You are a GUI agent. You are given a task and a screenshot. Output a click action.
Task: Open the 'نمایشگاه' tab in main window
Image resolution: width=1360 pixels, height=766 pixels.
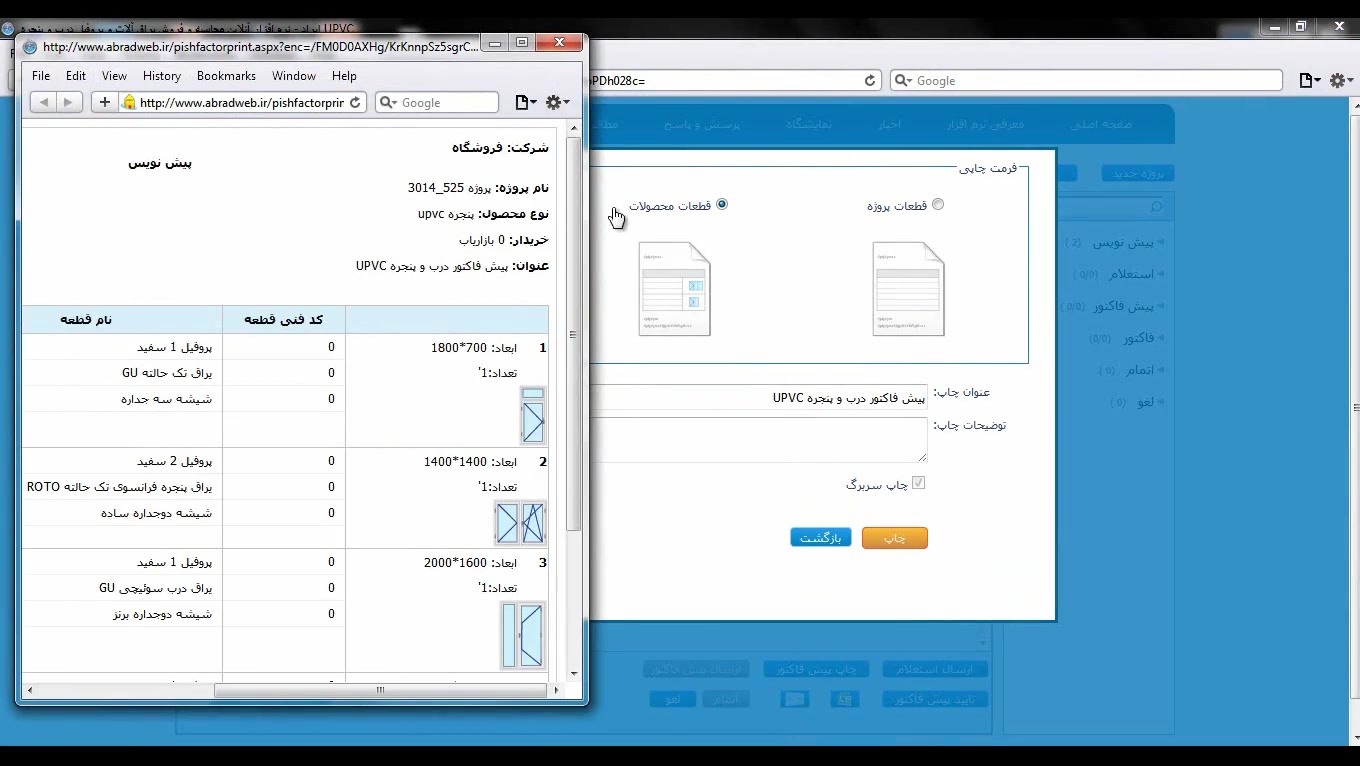tap(809, 124)
